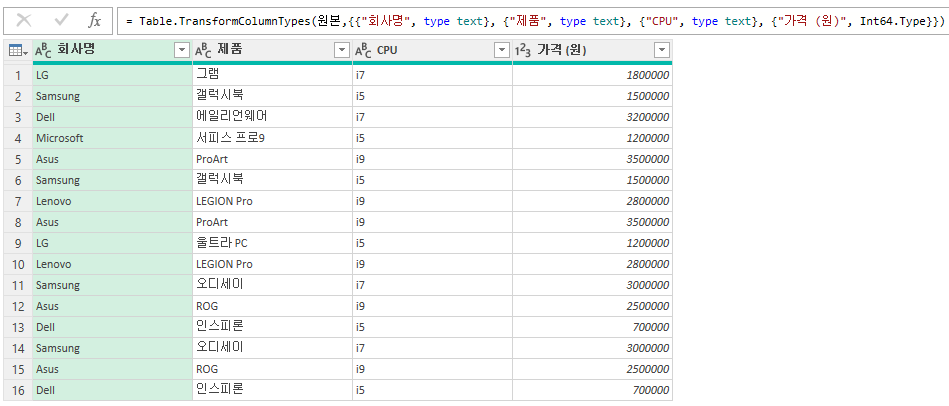The height and width of the screenshot is (406, 949).
Task: Open the filter dropdown for 회사명 column
Action: (x=182, y=51)
